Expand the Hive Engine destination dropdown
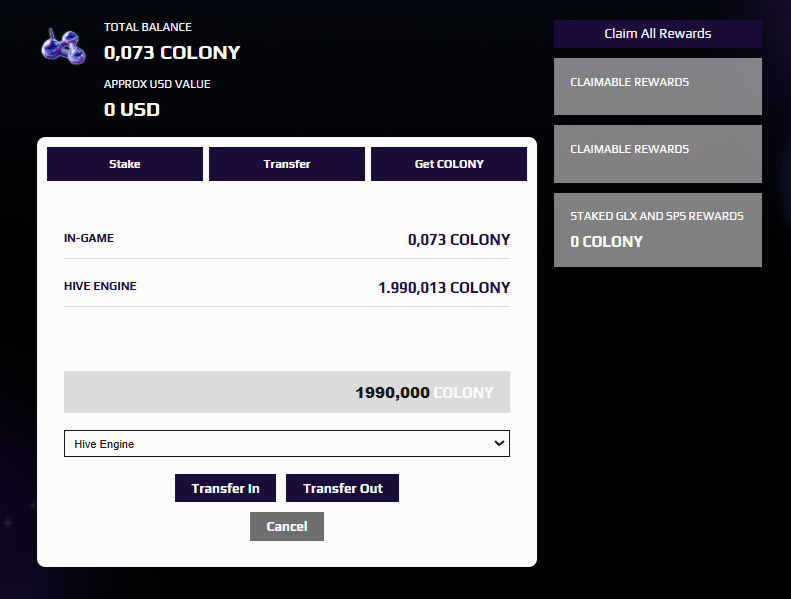Screen dimensions: 791x599 click(x=287, y=444)
